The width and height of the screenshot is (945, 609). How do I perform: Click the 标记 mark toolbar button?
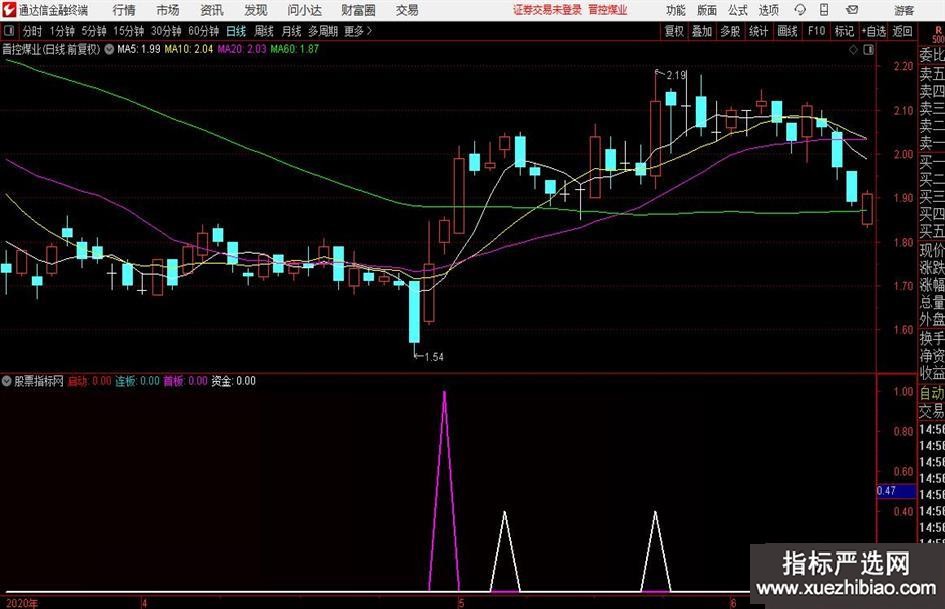(x=844, y=31)
